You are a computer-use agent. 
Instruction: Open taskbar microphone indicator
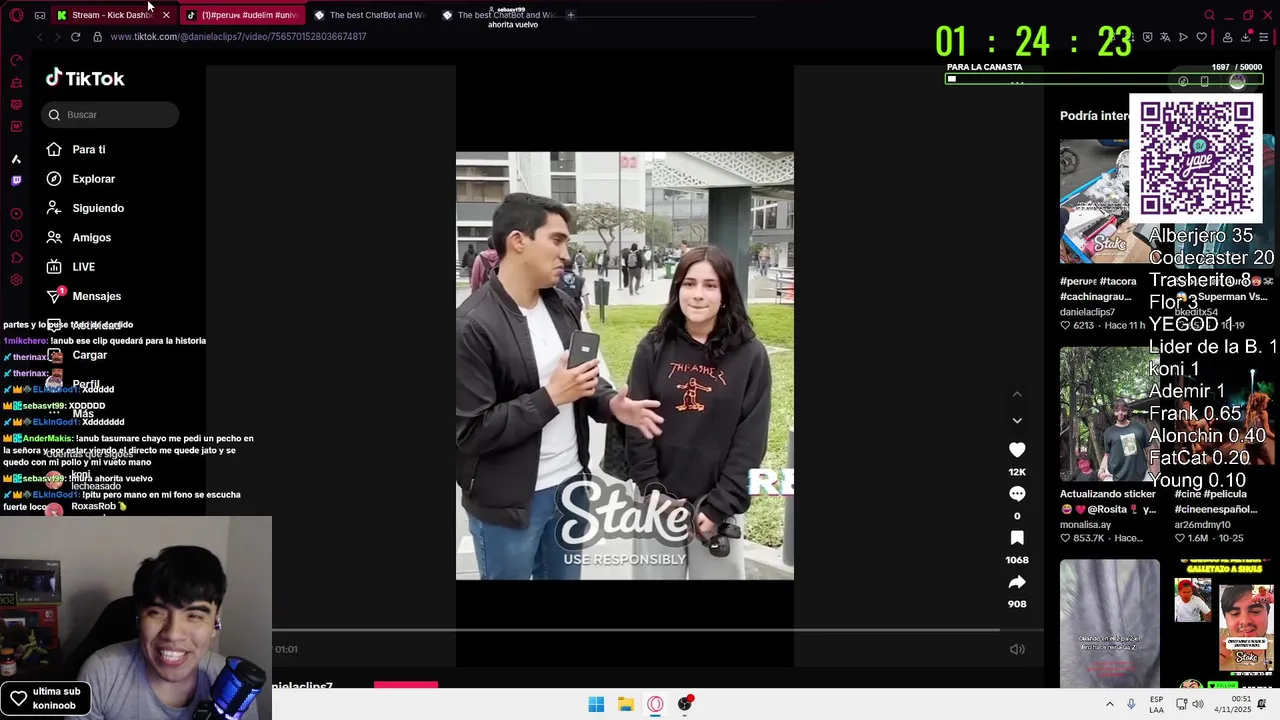(x=1131, y=704)
